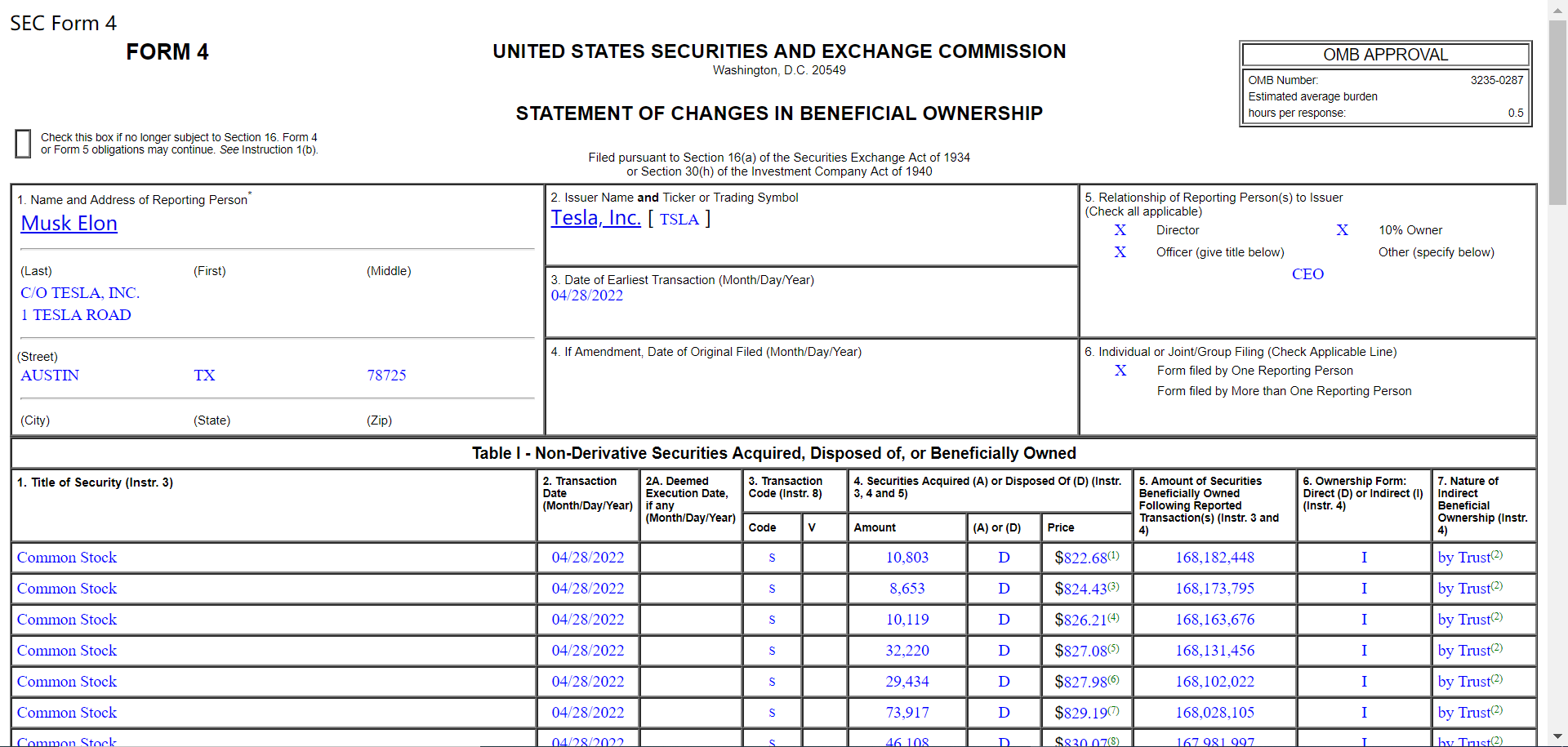1568x747 pixels.
Task: Click the amount 29,434 cell
Action: click(907, 682)
